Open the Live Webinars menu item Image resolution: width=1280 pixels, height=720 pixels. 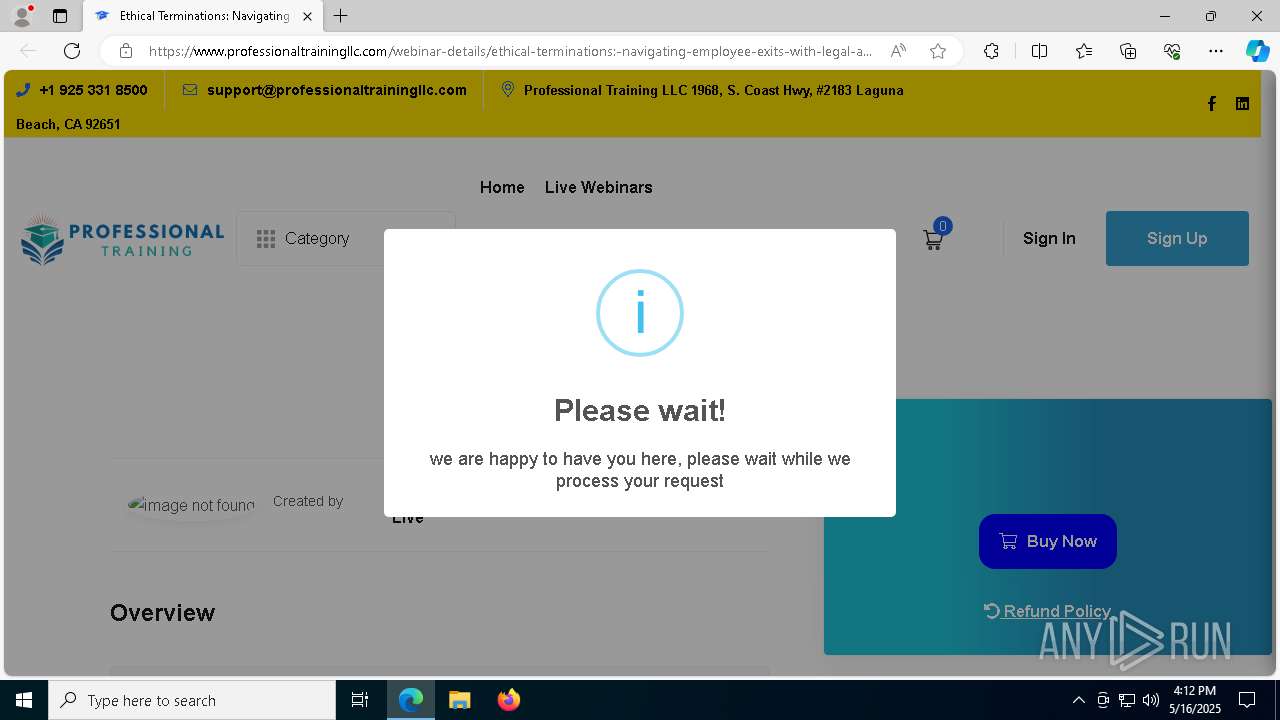pos(598,187)
